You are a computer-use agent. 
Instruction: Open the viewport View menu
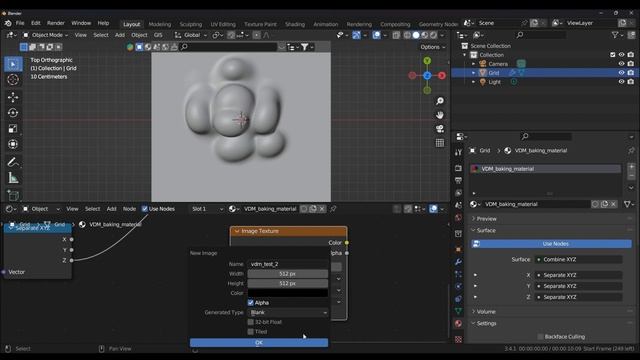point(80,35)
